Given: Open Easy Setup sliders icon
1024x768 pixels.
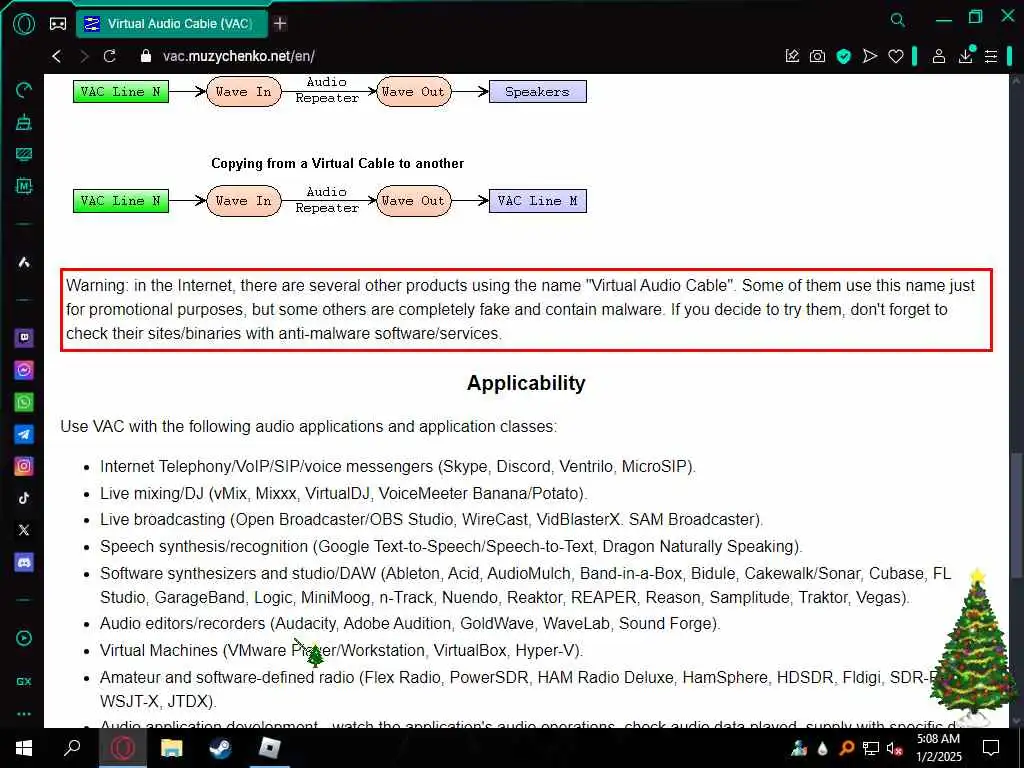Looking at the screenshot, I should [x=991, y=56].
